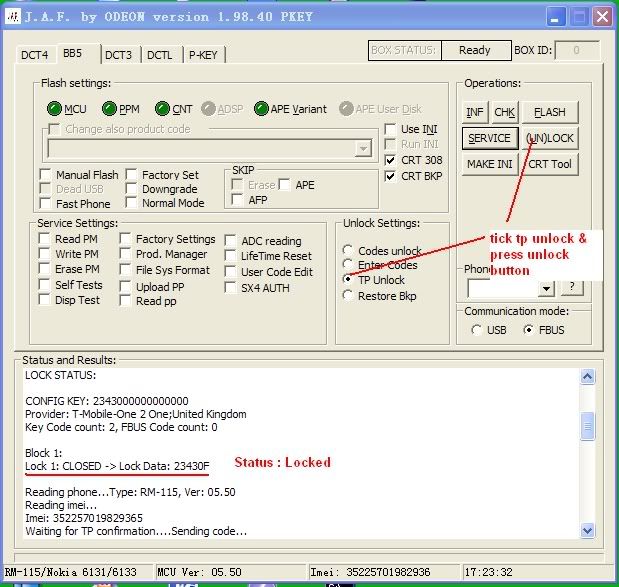This screenshot has width=619, height=587.
Task: Tick the File Sys Format checkbox
Action: pos(125,270)
